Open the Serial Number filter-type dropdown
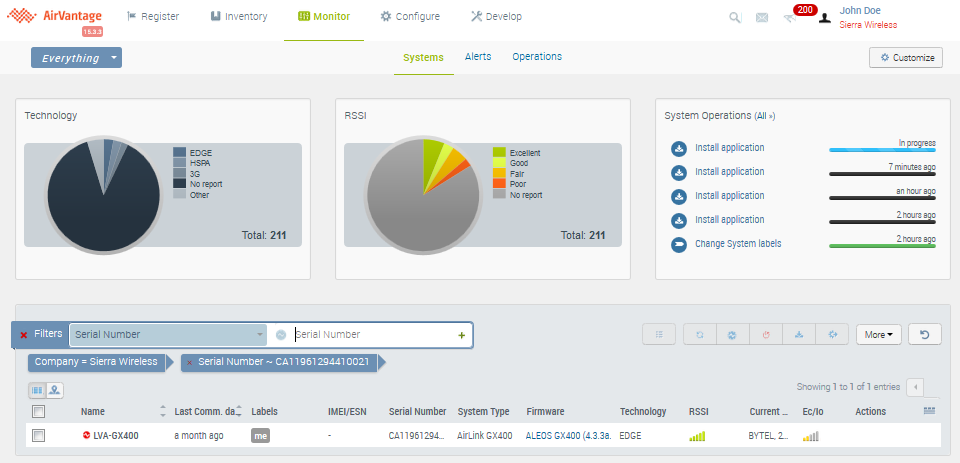The image size is (960, 463). pyautogui.click(x=168, y=334)
